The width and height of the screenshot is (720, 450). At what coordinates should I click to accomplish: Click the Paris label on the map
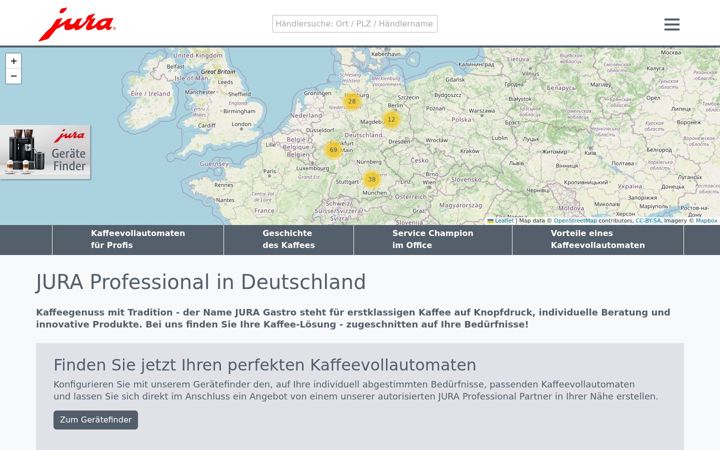pyautogui.click(x=270, y=171)
